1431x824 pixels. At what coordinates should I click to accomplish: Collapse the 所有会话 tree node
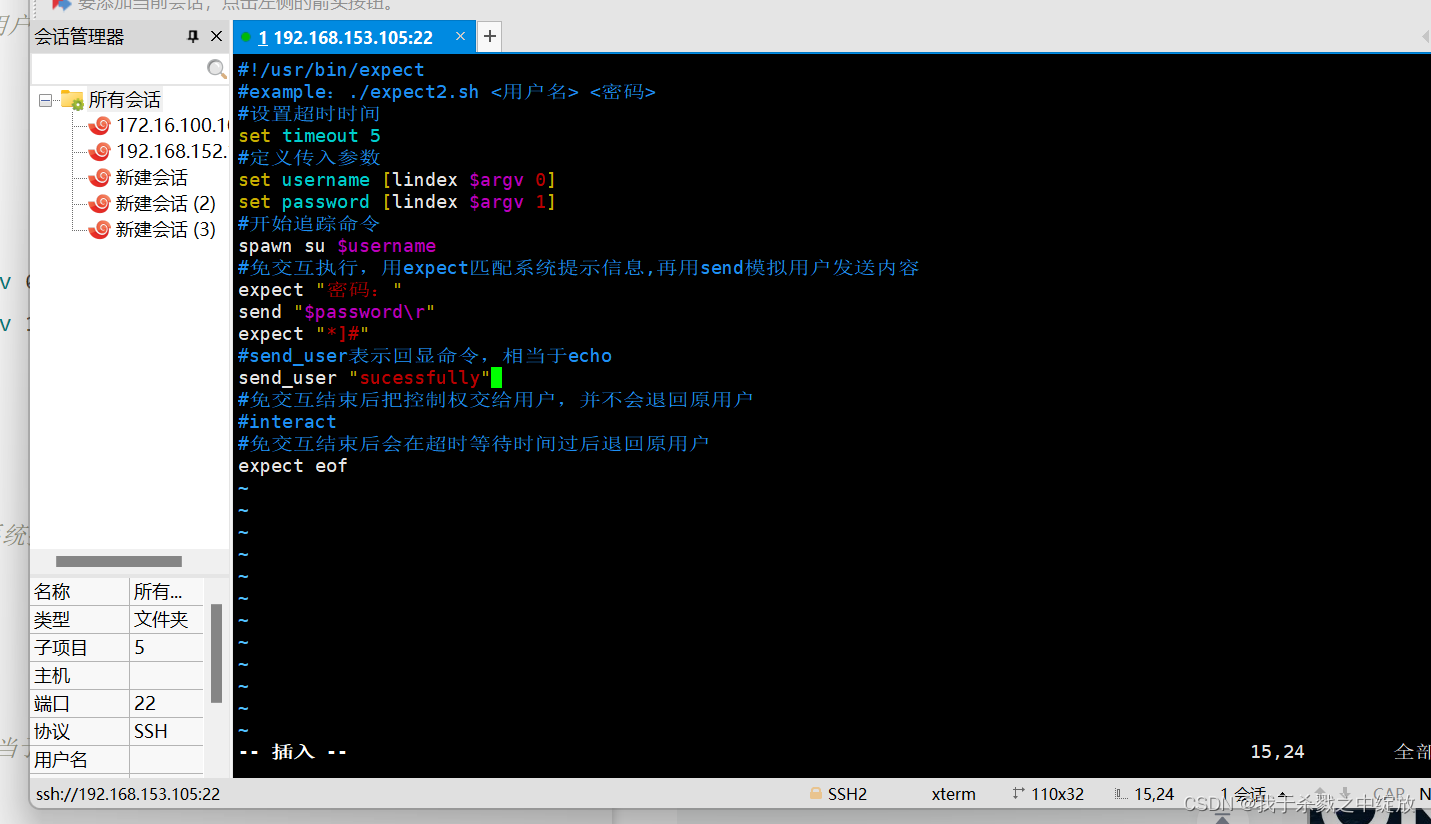[45, 99]
